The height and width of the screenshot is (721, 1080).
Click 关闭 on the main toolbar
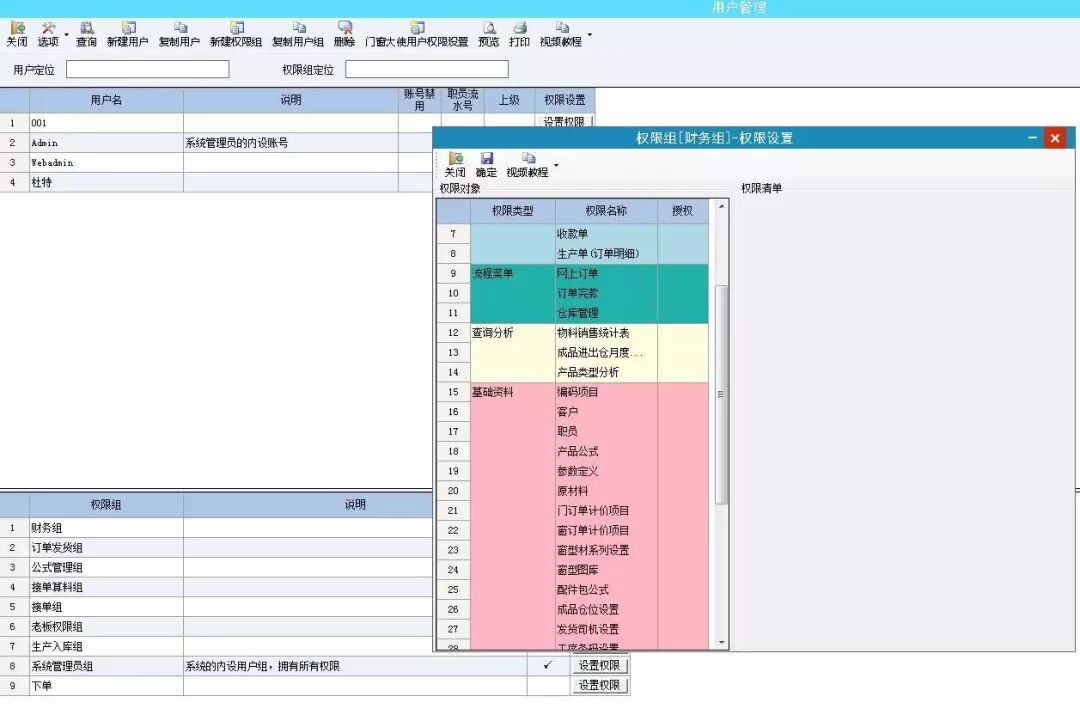[x=17, y=35]
